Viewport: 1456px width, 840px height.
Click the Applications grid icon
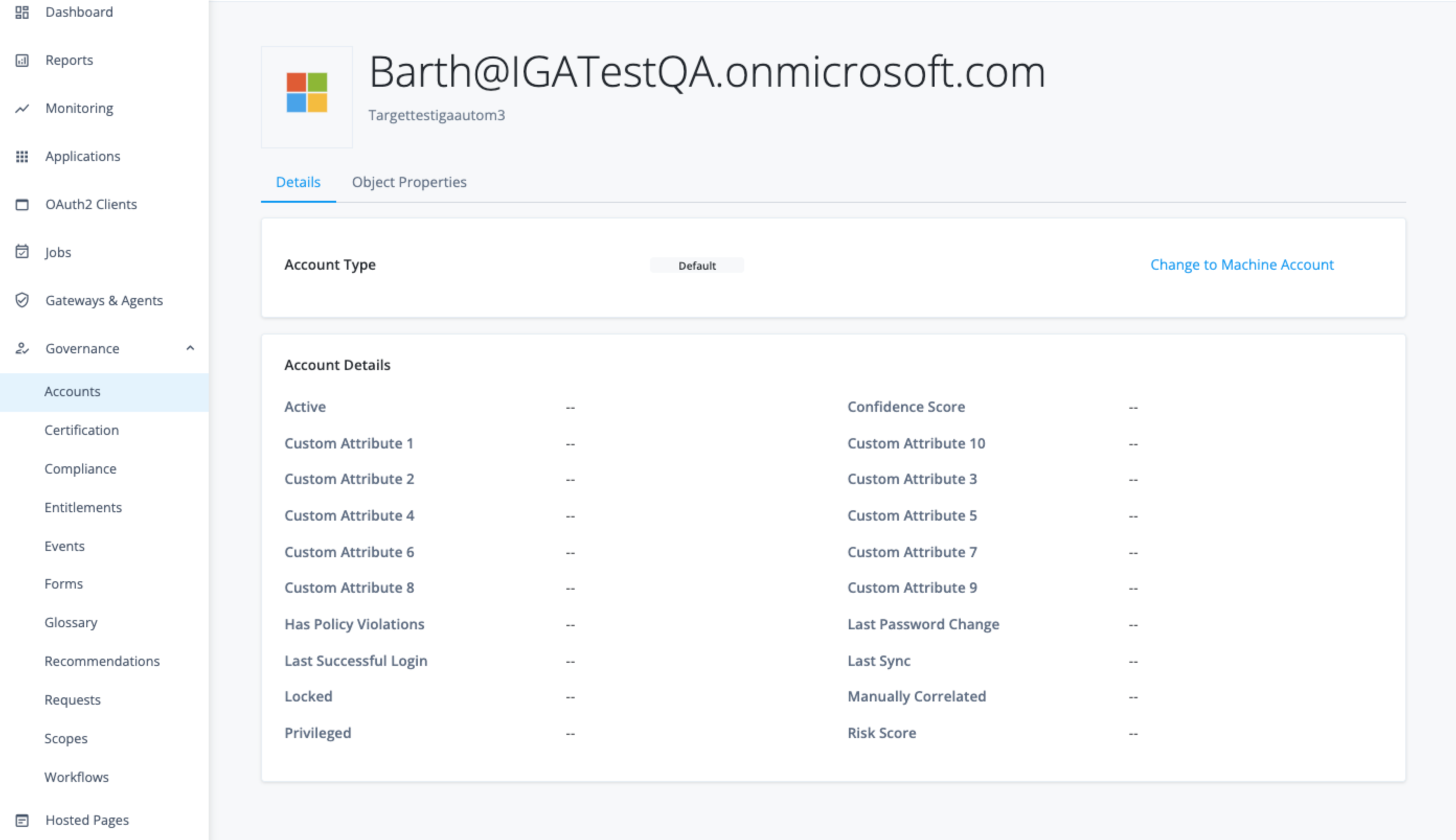coord(22,156)
